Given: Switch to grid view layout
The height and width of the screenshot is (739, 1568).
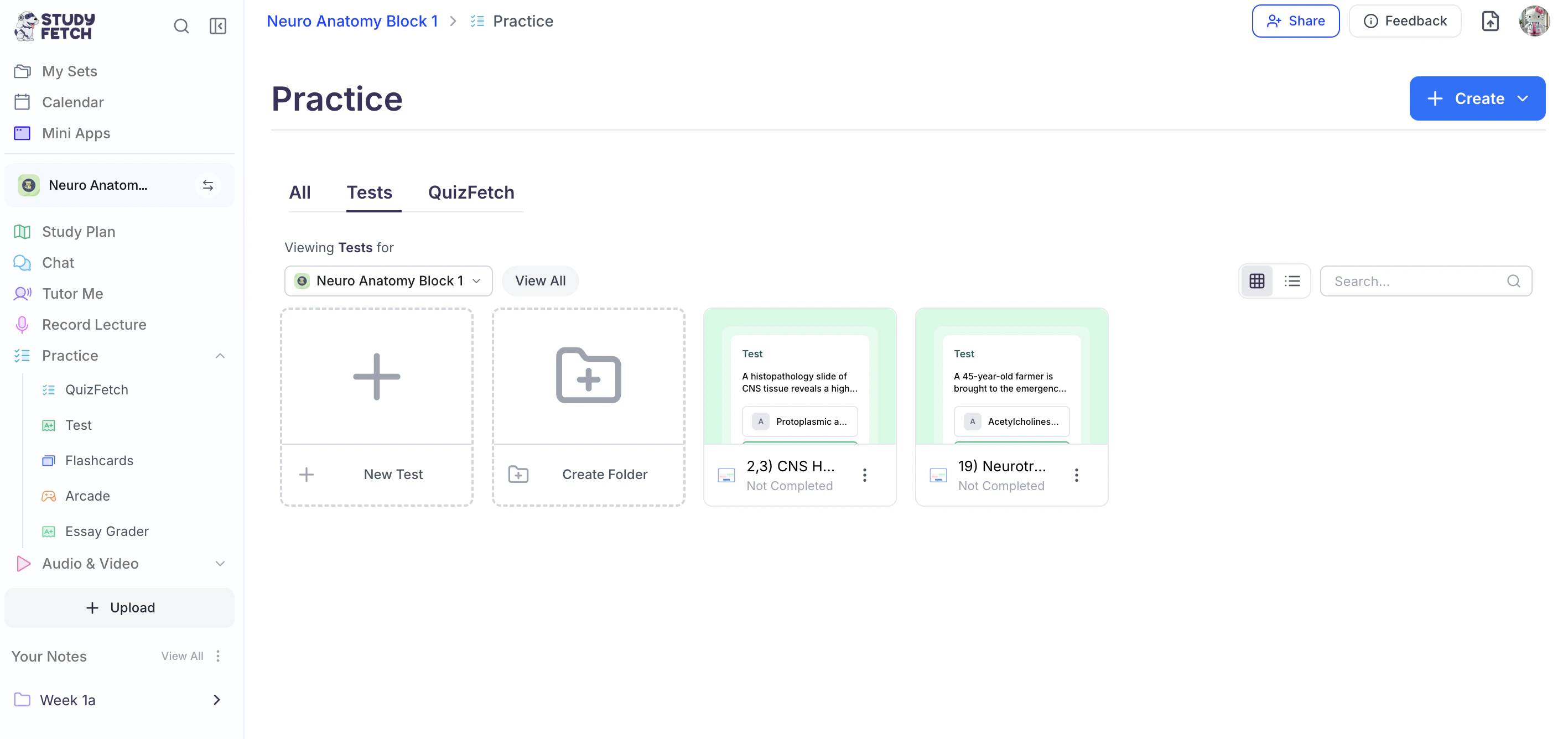Looking at the screenshot, I should click(x=1257, y=280).
